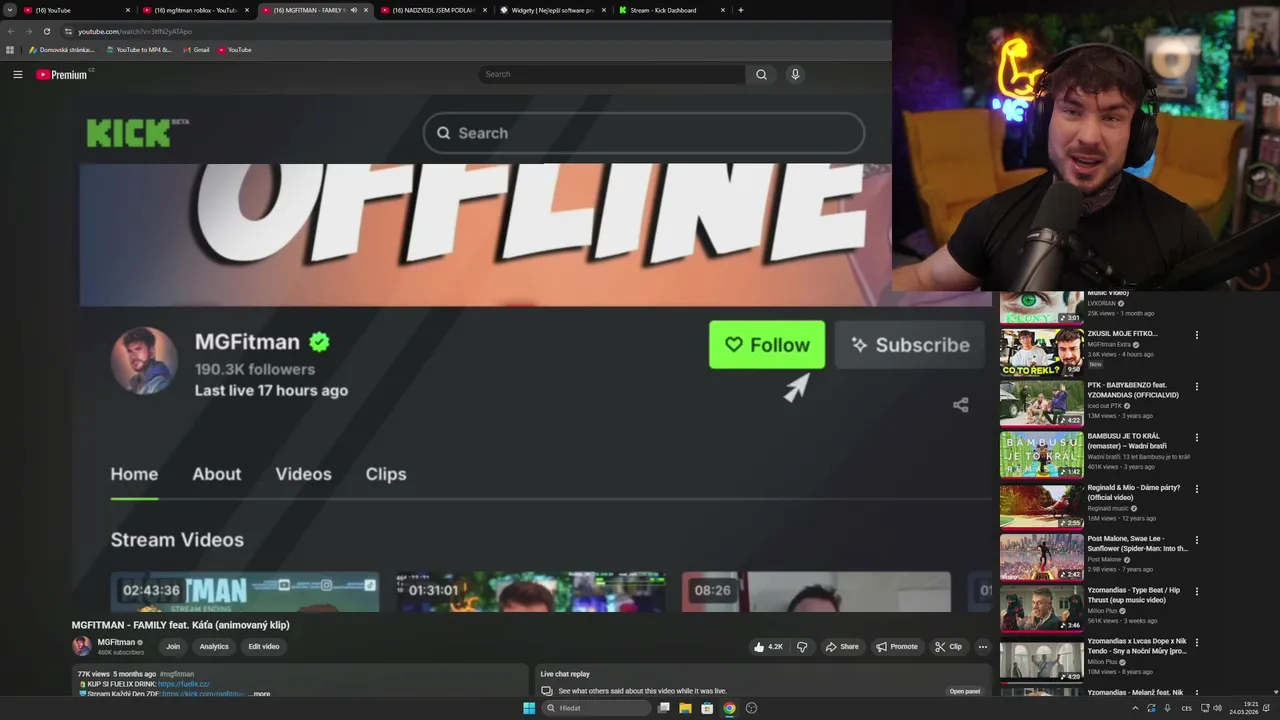Click the share icon under Subscribe
This screenshot has height=720, width=1280.
click(961, 405)
